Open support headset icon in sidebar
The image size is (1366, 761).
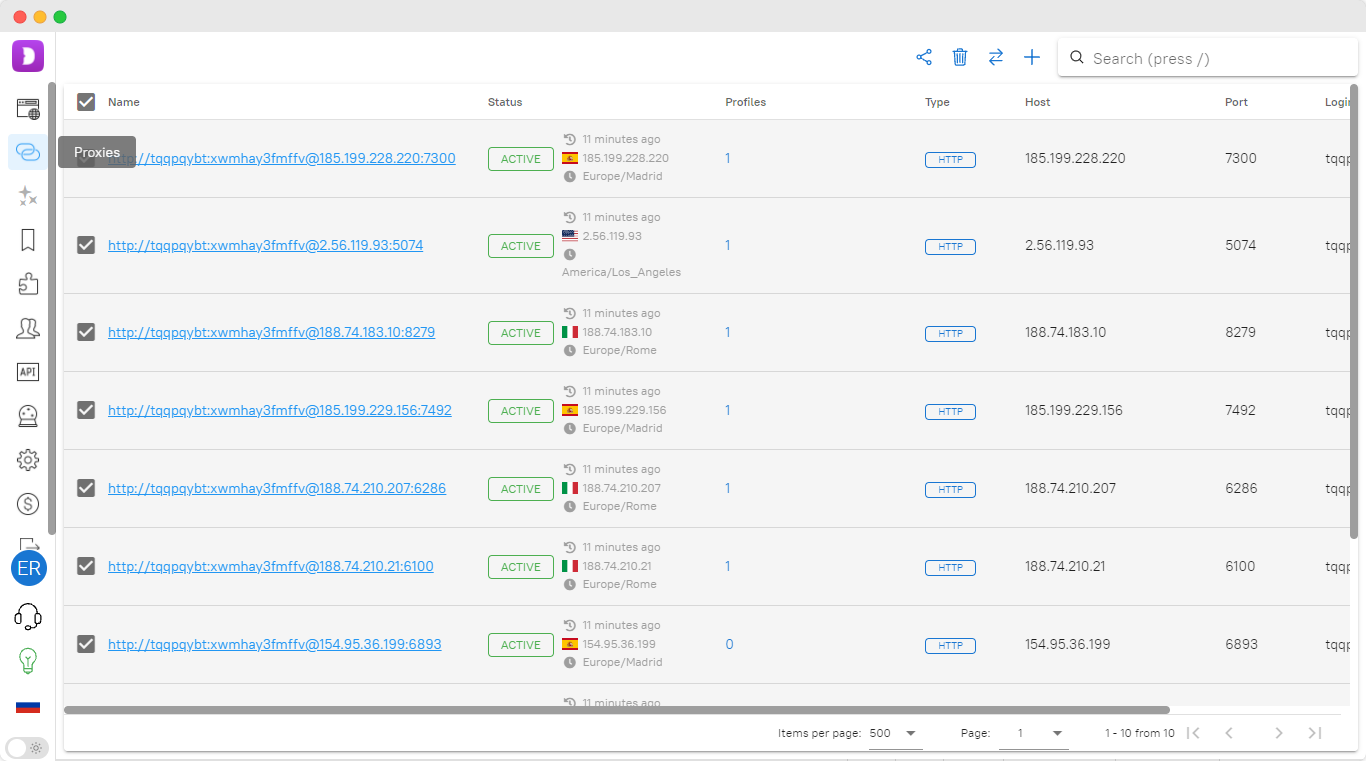click(28, 616)
